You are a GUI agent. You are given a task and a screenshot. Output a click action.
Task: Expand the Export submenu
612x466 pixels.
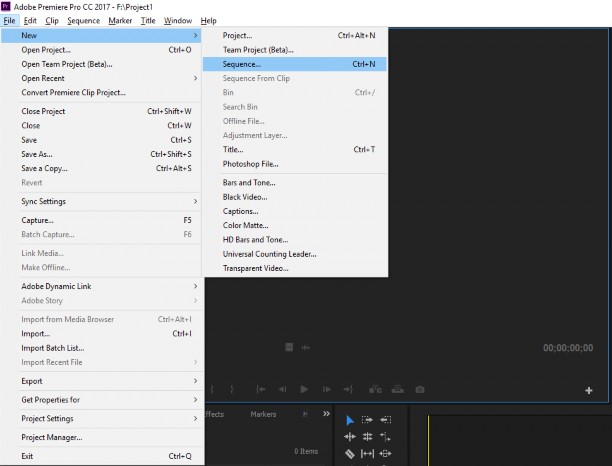[102, 381]
